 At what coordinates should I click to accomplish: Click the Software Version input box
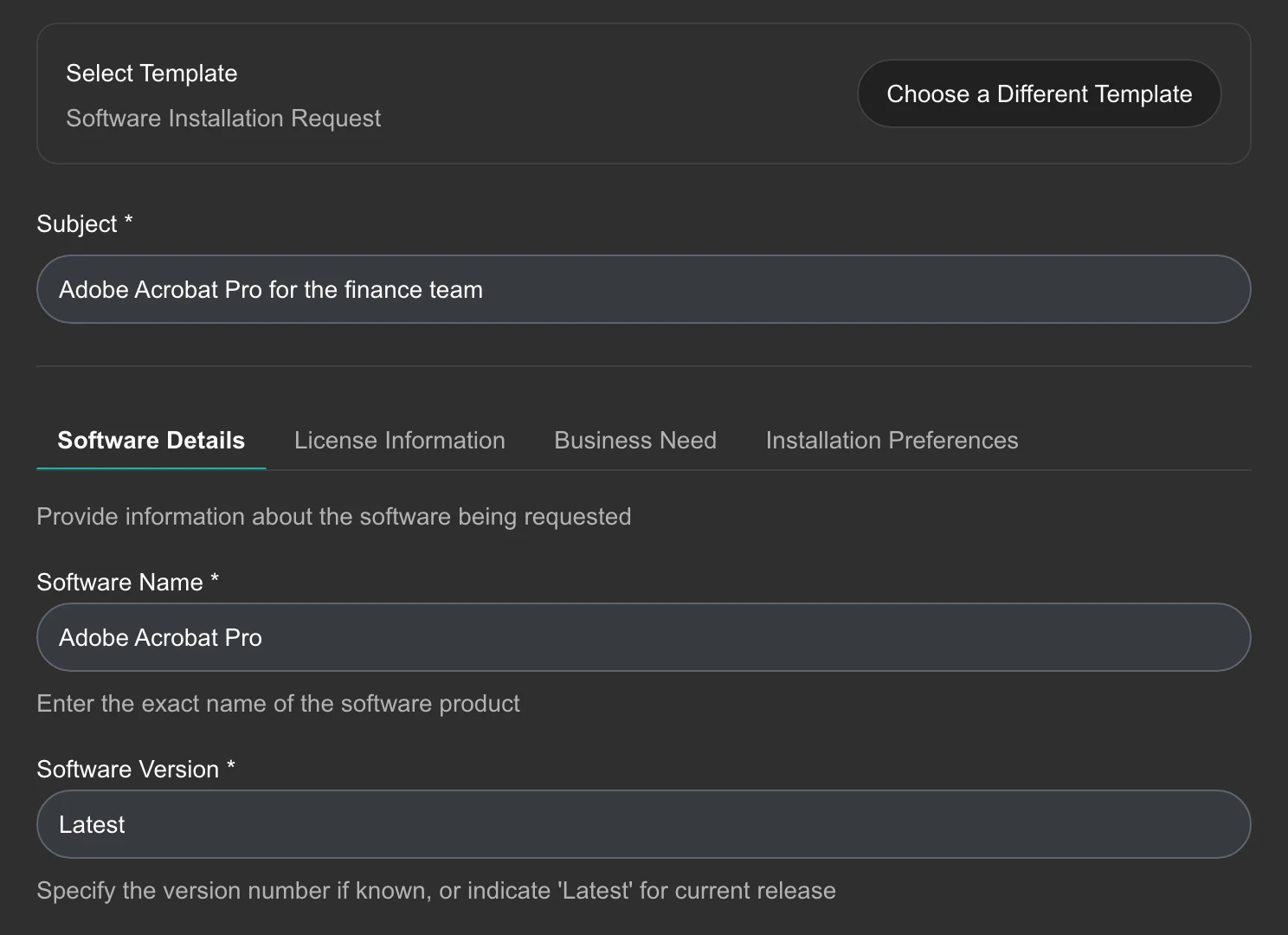pyautogui.click(x=644, y=824)
